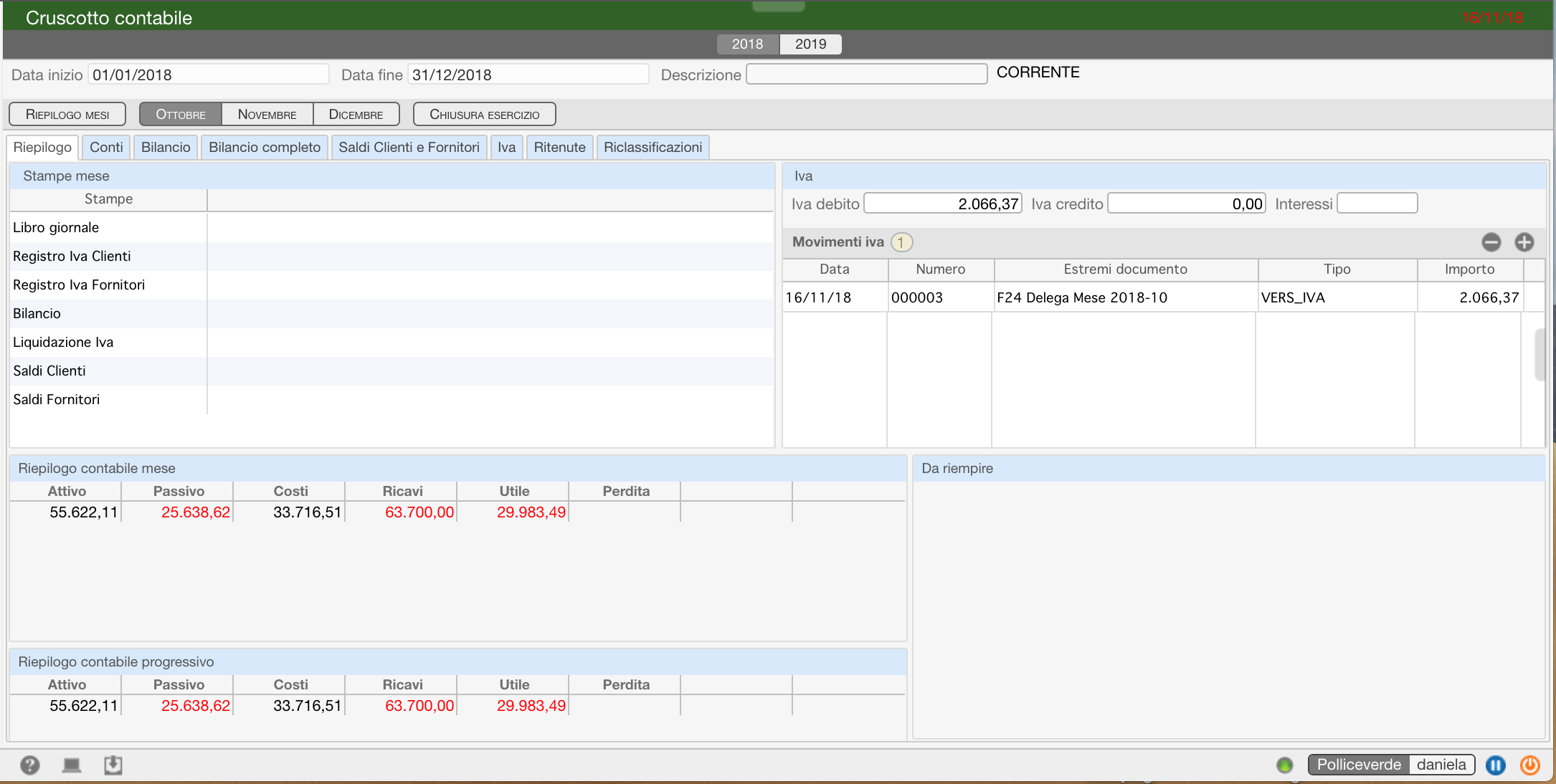Click the Movimenti iva count badge 1
Screen dimensions: 1556x784
tap(901, 242)
